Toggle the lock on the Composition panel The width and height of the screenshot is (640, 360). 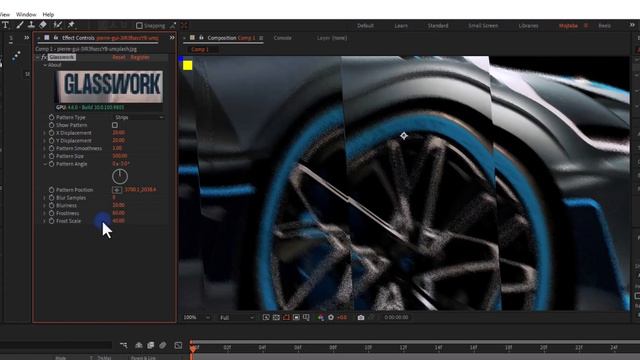[201, 38]
